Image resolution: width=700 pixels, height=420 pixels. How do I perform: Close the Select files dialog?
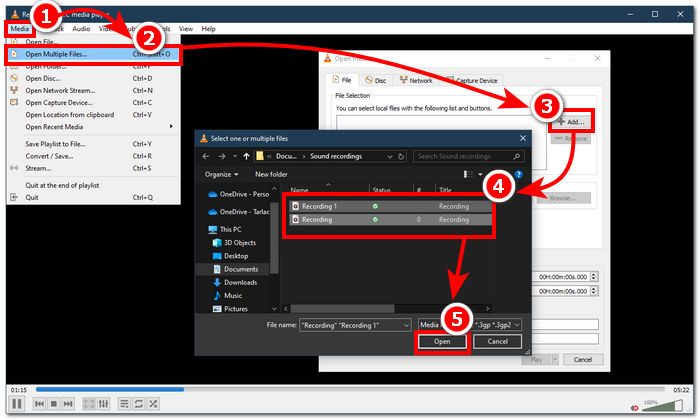tap(523, 138)
